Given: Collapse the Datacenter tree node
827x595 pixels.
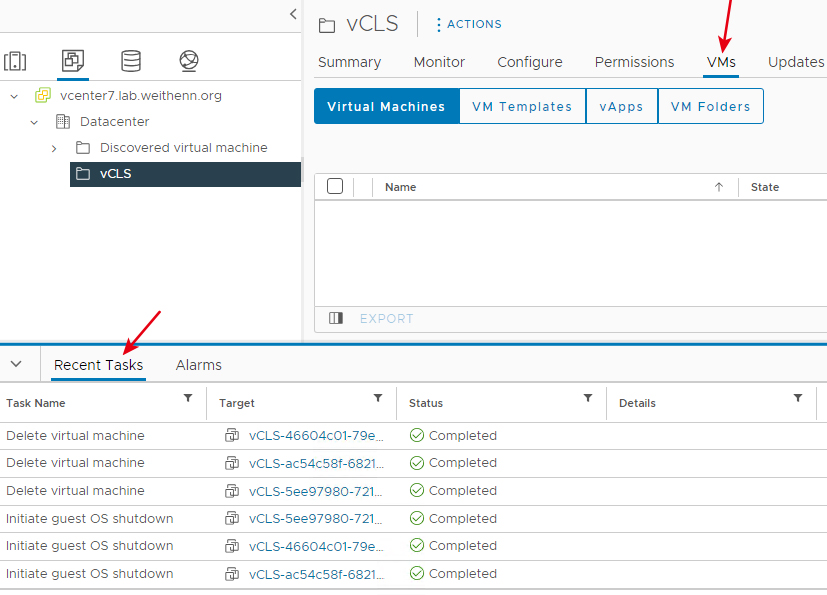Looking at the screenshot, I should pyautogui.click(x=34, y=122).
